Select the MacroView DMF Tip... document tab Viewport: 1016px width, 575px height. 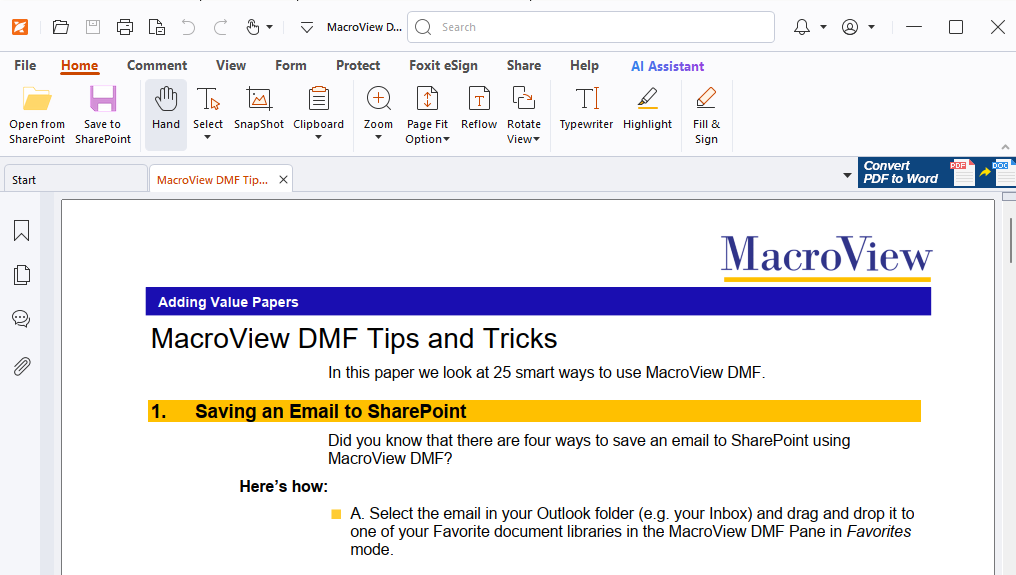[x=212, y=180]
